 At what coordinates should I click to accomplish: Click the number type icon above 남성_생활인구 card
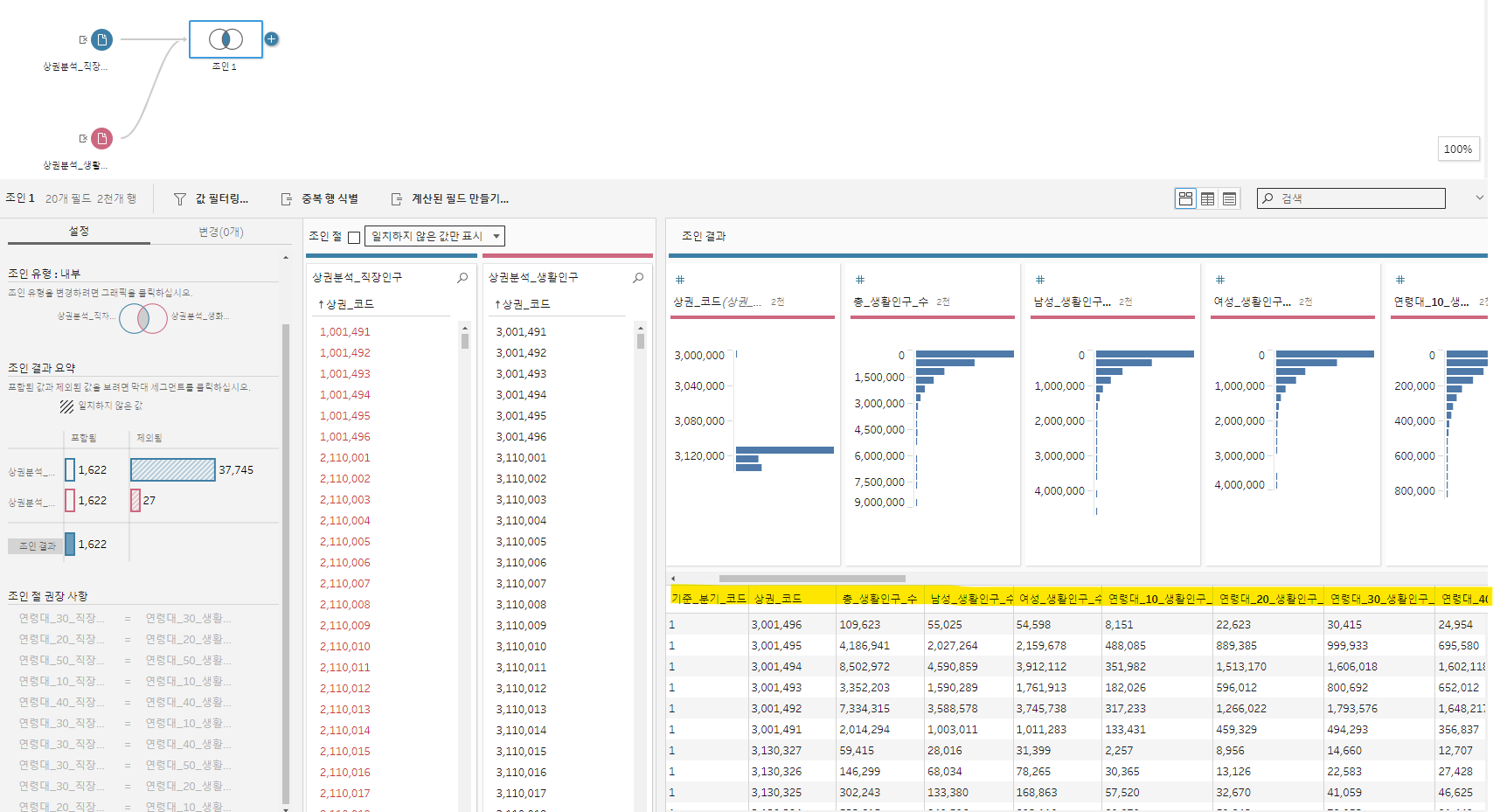click(x=1039, y=280)
